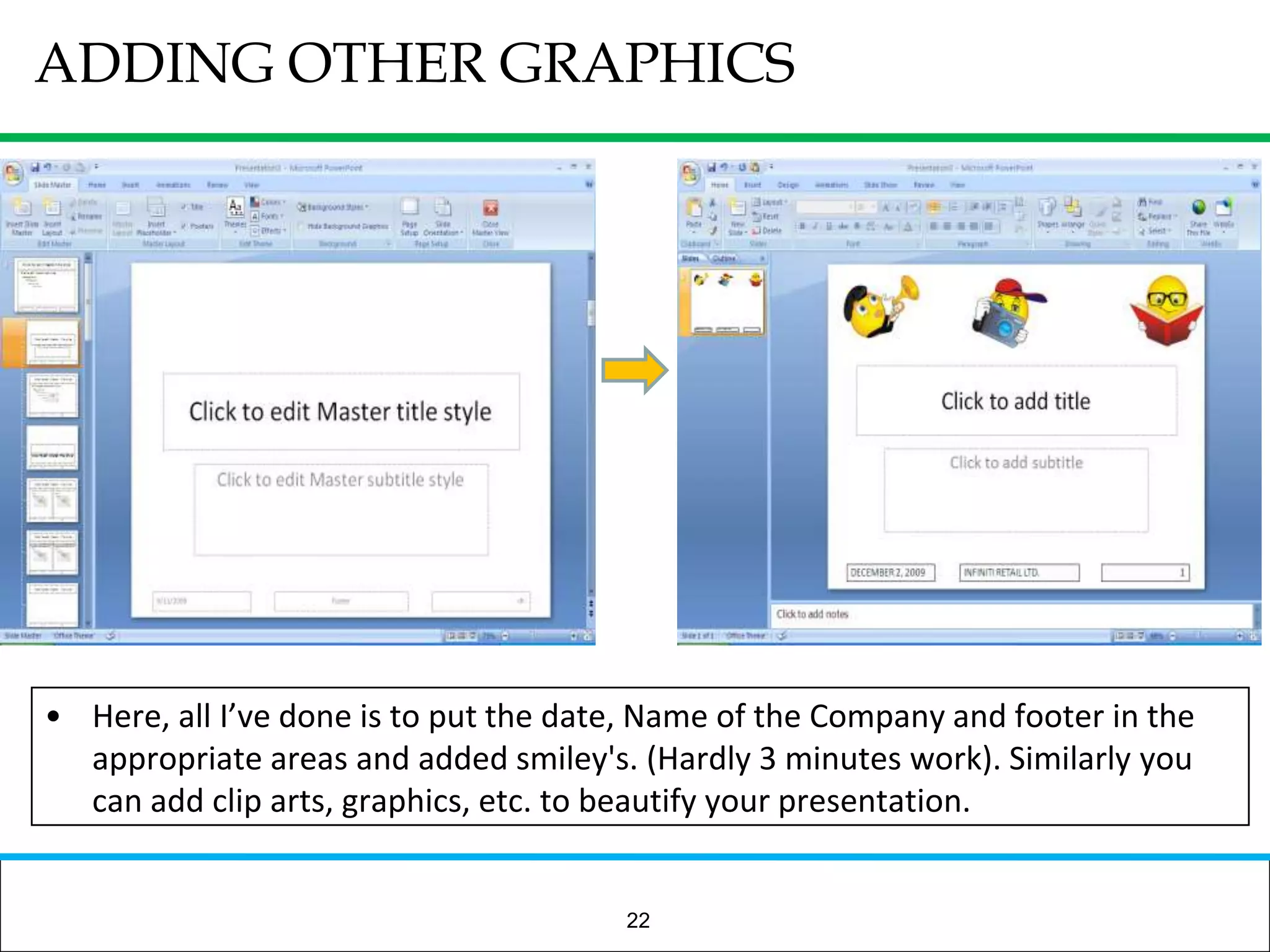Click the Paste icon in right window
The width and height of the screenshot is (1270, 952).
[694, 209]
